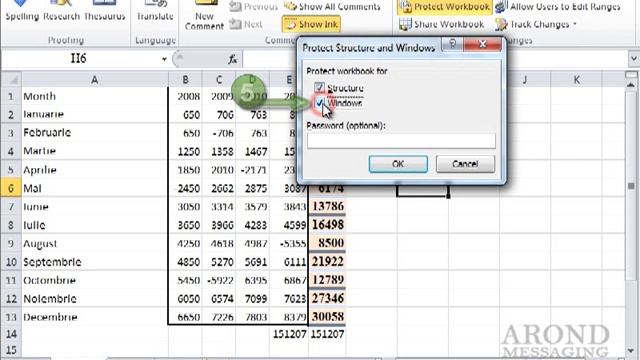
Task: Select row 14 header
Action: (11, 334)
